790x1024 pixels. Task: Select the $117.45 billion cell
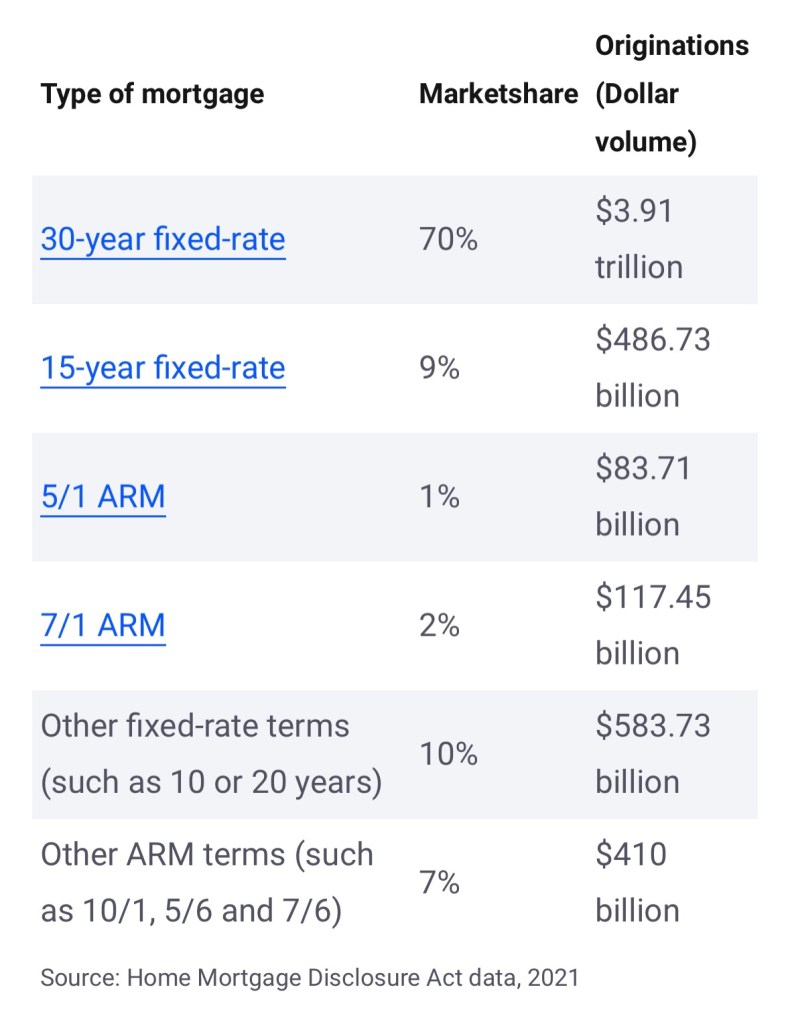[652, 626]
